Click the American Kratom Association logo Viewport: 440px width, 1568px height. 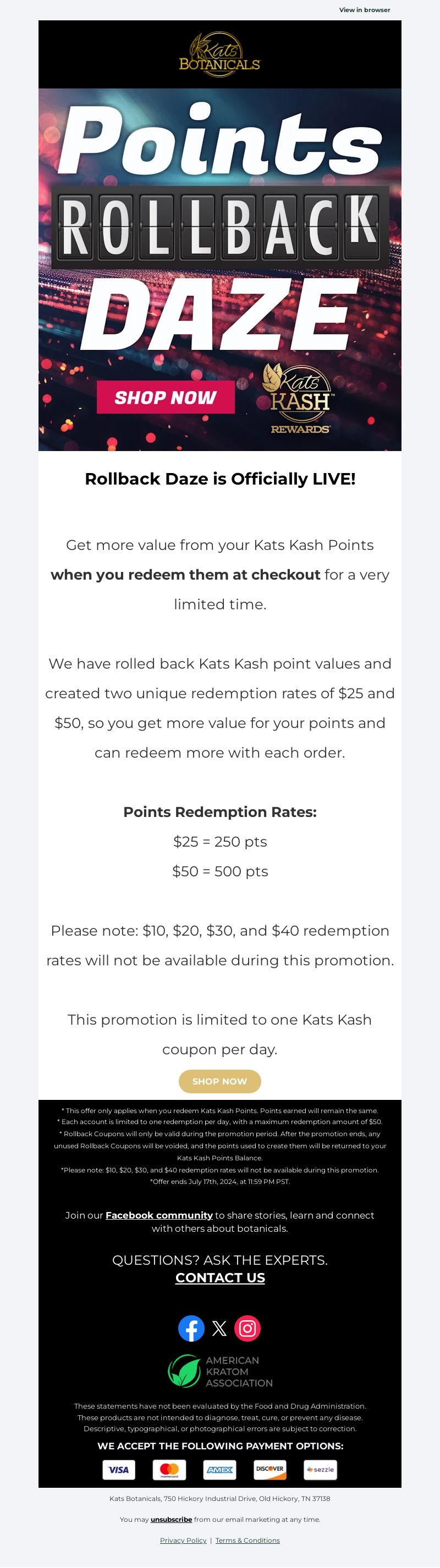tap(220, 1371)
